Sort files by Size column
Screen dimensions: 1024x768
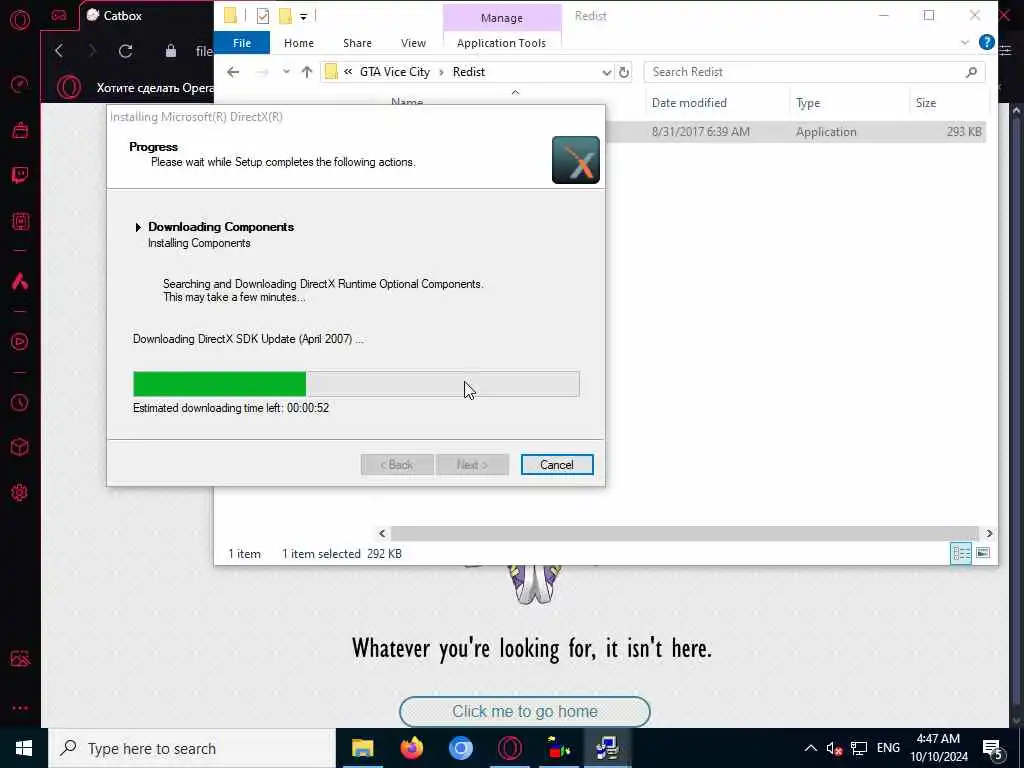pyautogui.click(x=925, y=103)
